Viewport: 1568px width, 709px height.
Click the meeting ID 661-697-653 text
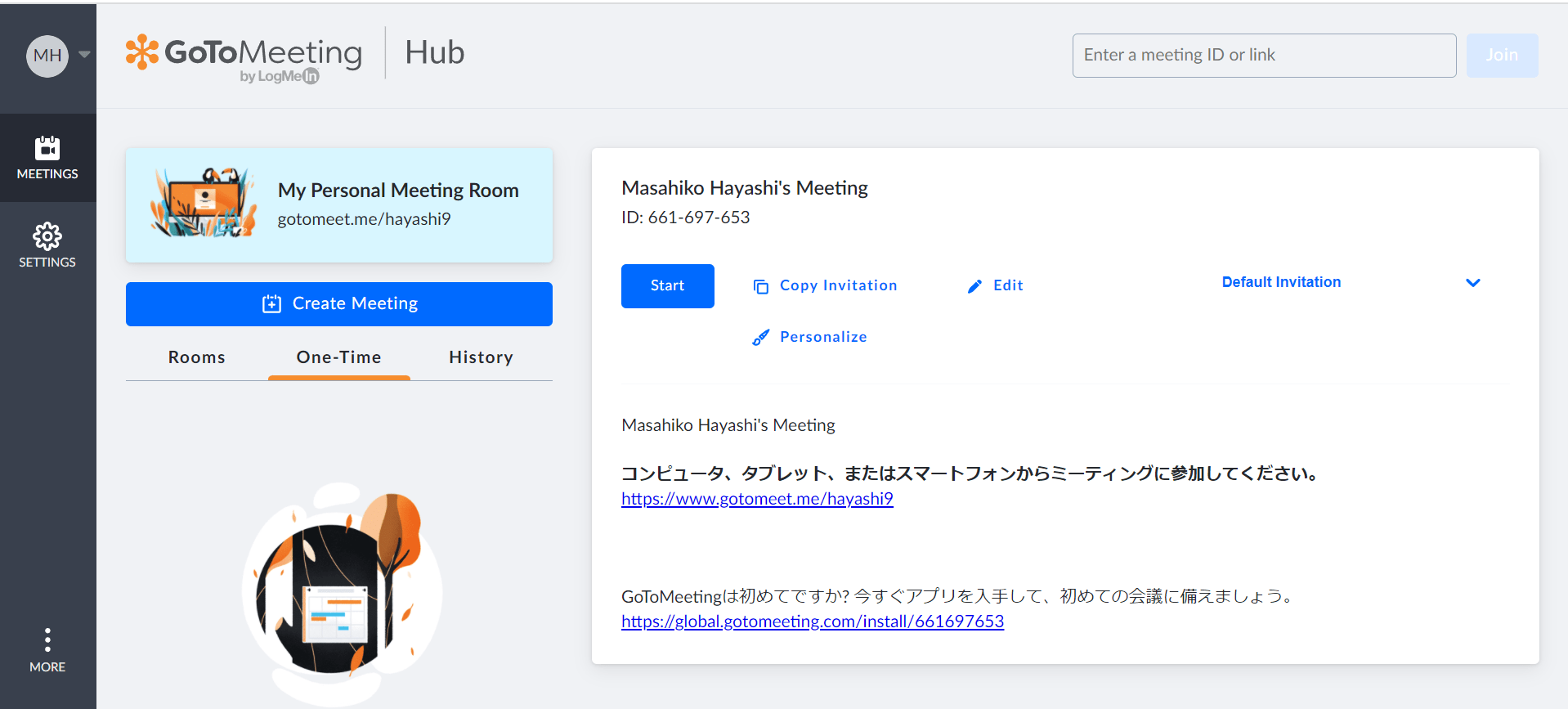(685, 218)
